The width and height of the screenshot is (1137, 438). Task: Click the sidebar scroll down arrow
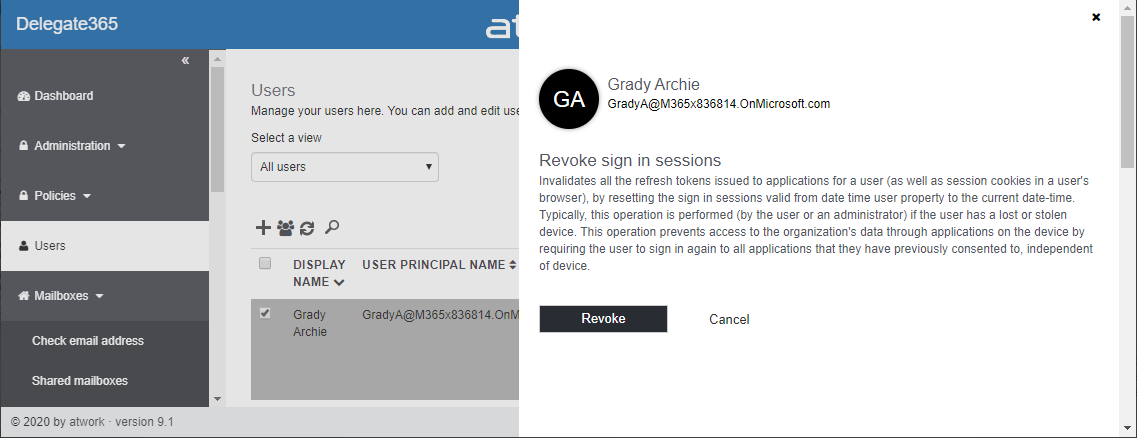217,399
